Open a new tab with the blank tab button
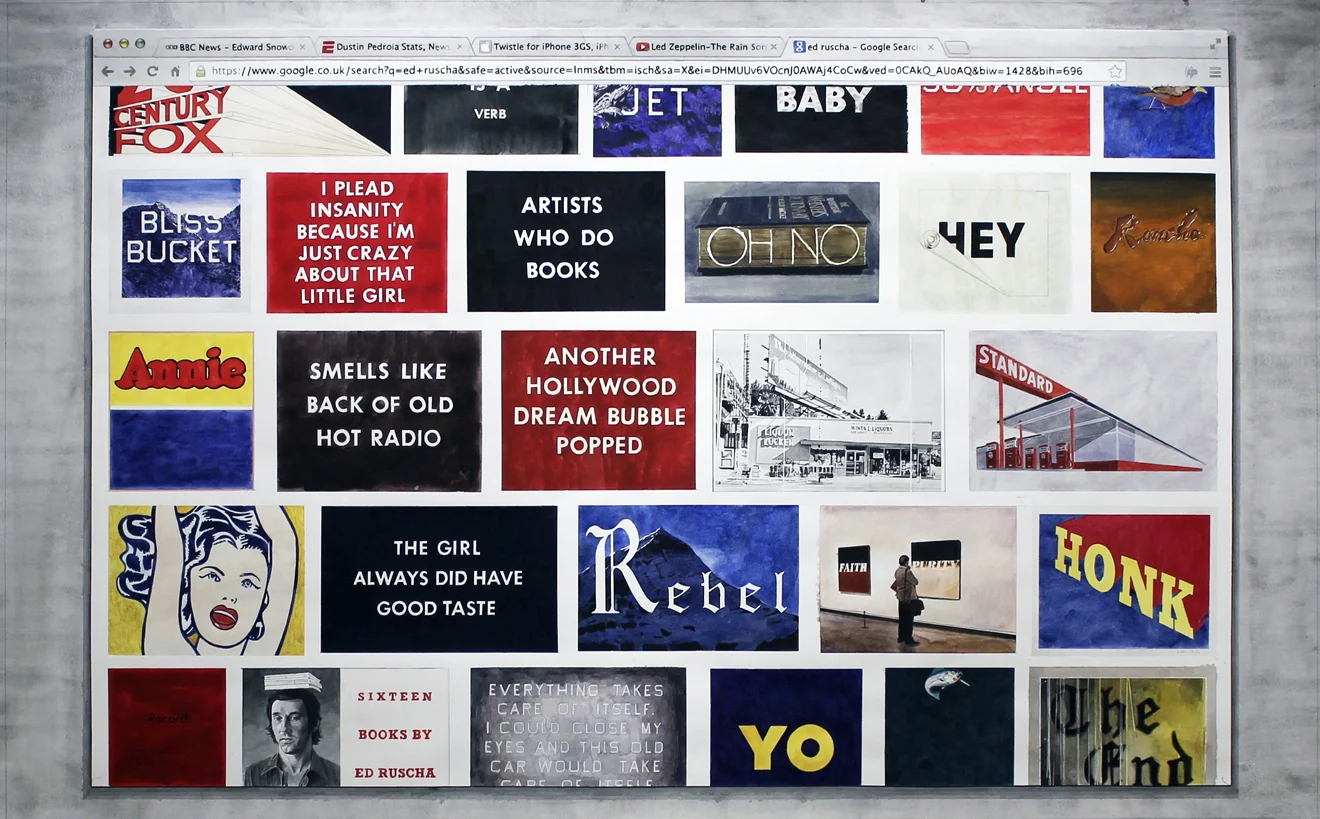The image size is (1320, 819). tap(957, 48)
